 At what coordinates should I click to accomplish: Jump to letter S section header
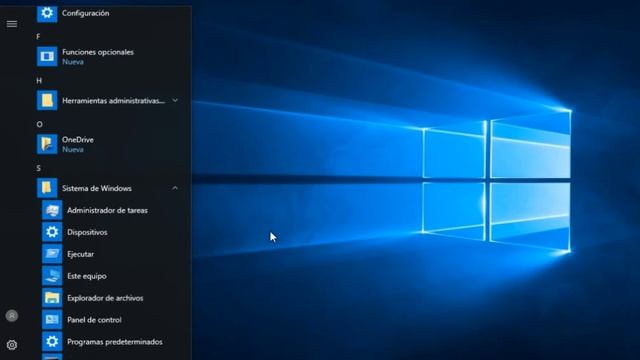(38, 168)
